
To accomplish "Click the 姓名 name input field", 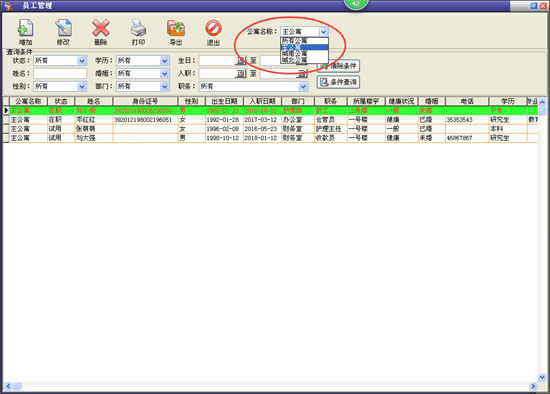I will point(60,73).
